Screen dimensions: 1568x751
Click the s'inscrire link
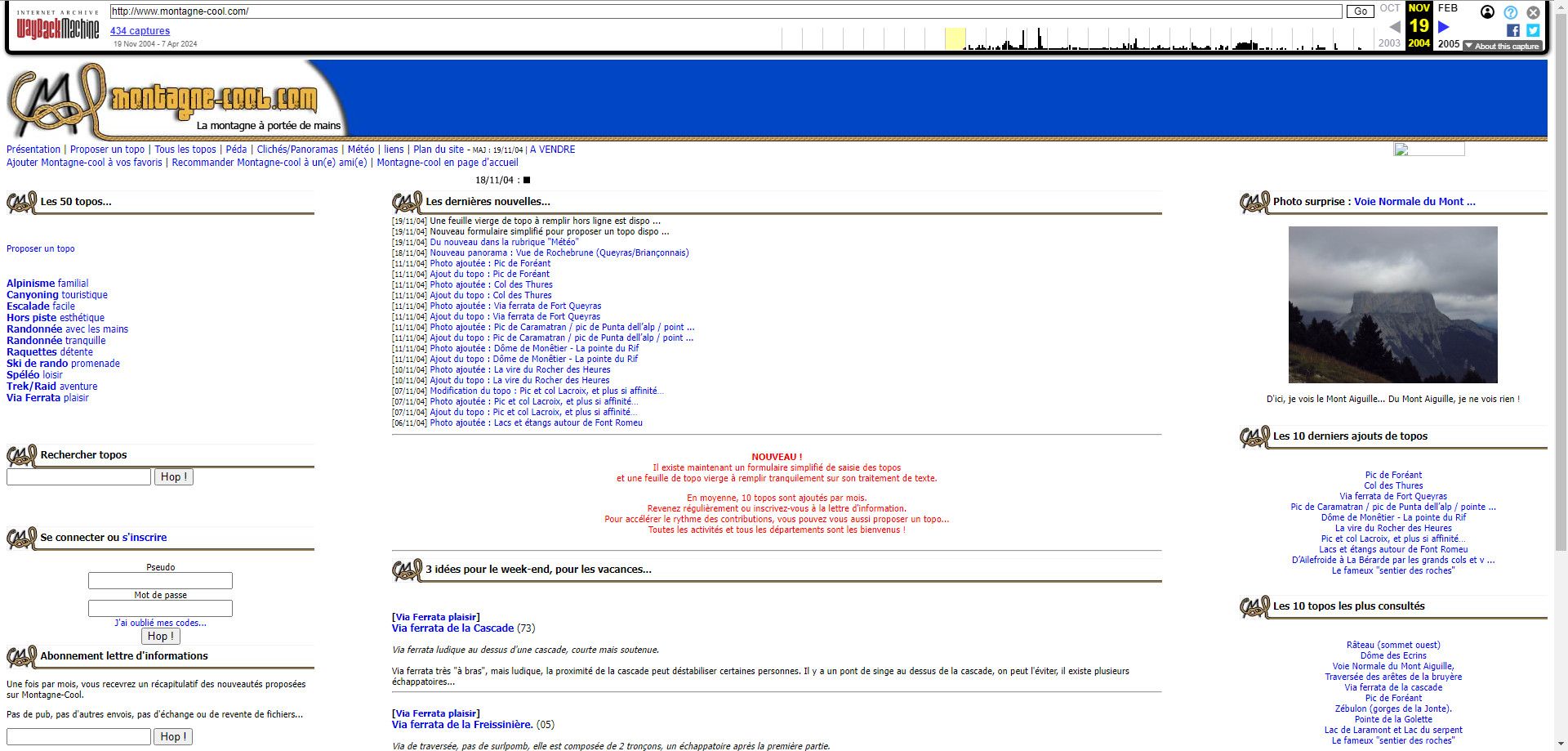145,537
